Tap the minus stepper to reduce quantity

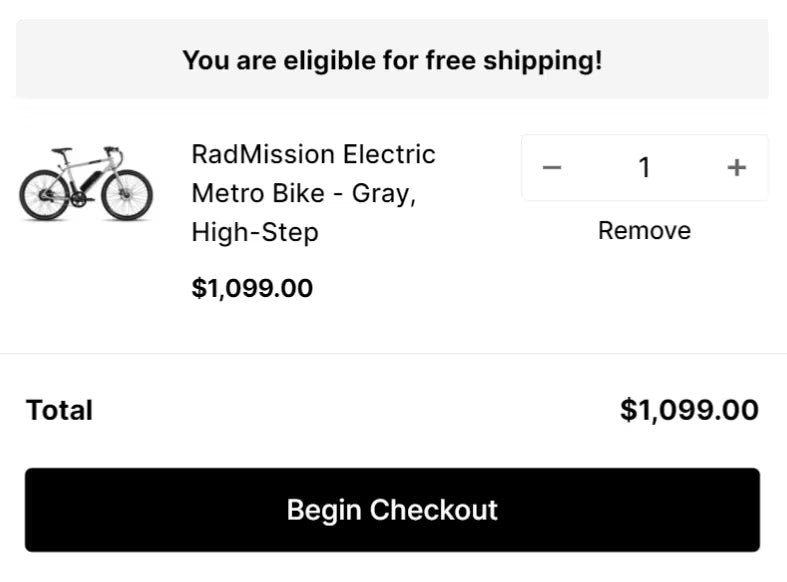tap(552, 168)
